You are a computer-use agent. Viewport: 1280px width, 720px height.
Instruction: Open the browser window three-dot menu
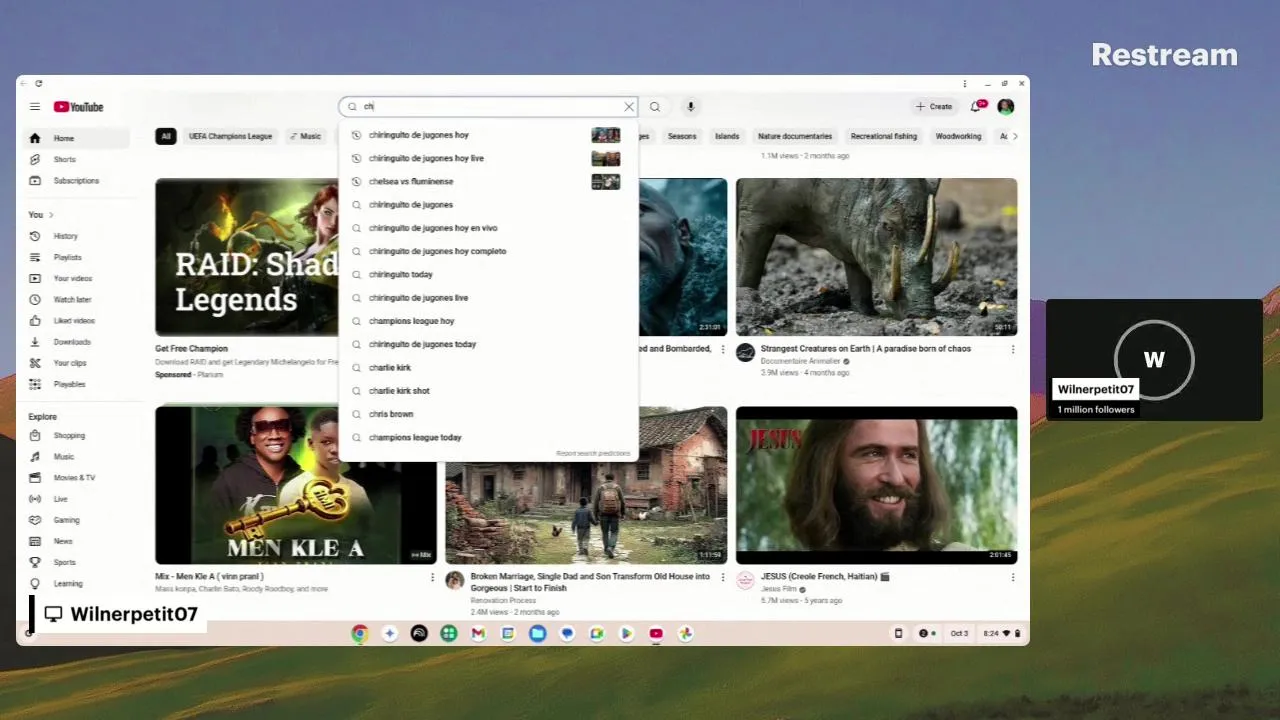pos(965,84)
